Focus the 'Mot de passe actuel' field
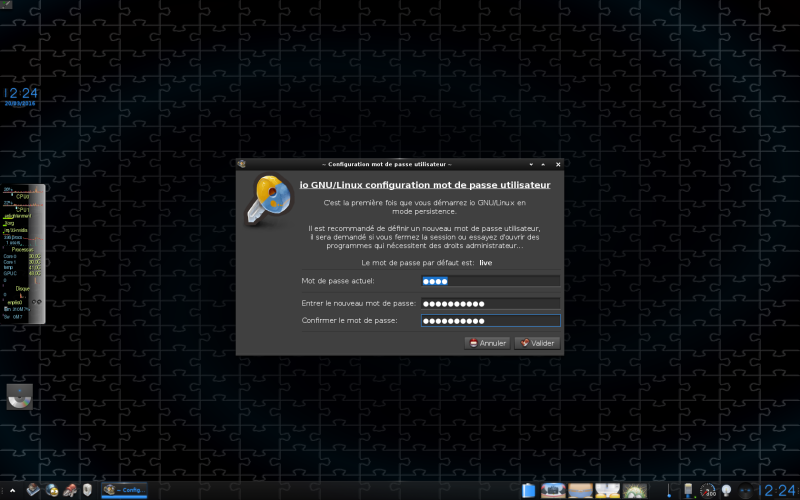Viewport: 800px width, 500px height. click(490, 281)
